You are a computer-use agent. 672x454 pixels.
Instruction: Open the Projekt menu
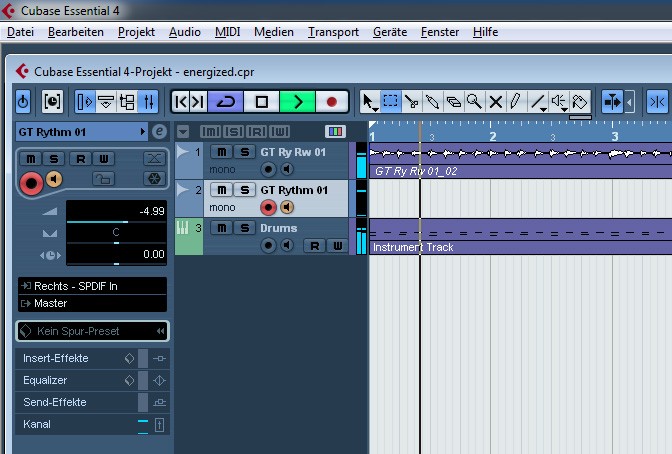pos(136,32)
